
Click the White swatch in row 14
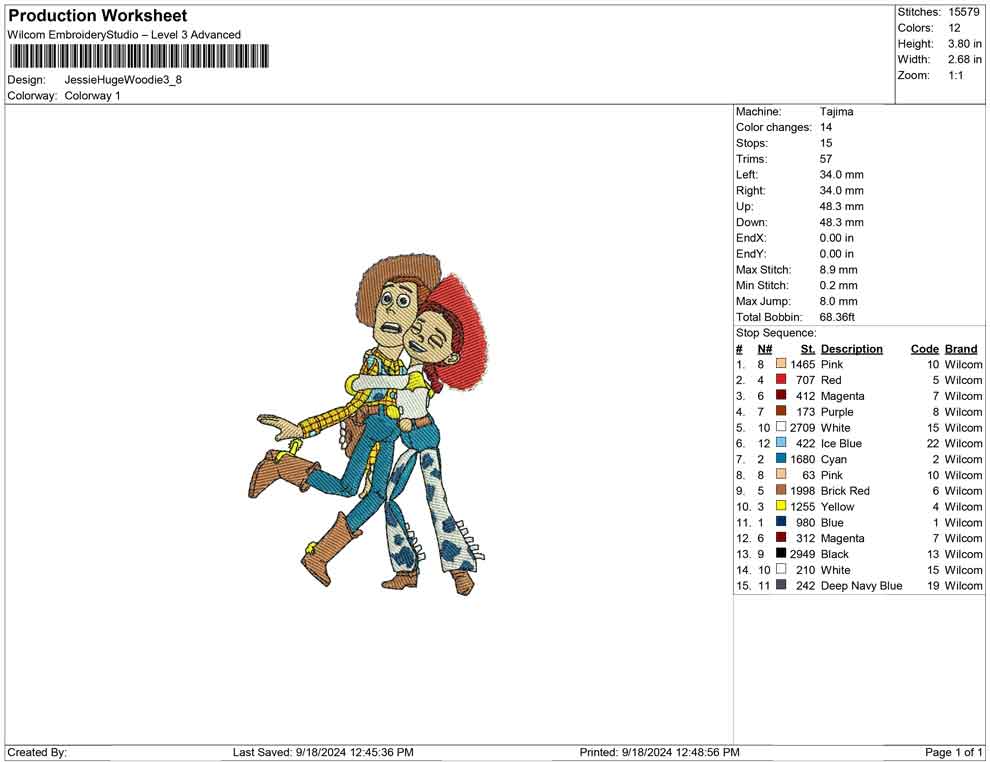(x=781, y=569)
